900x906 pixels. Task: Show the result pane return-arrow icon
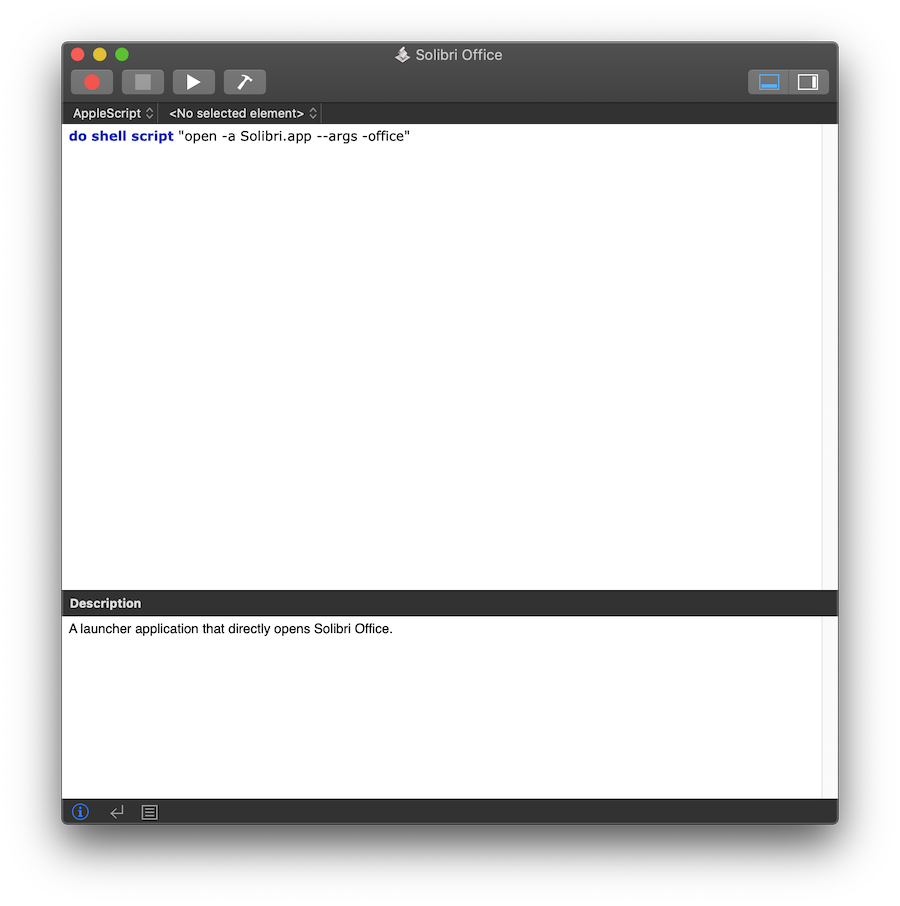click(117, 812)
